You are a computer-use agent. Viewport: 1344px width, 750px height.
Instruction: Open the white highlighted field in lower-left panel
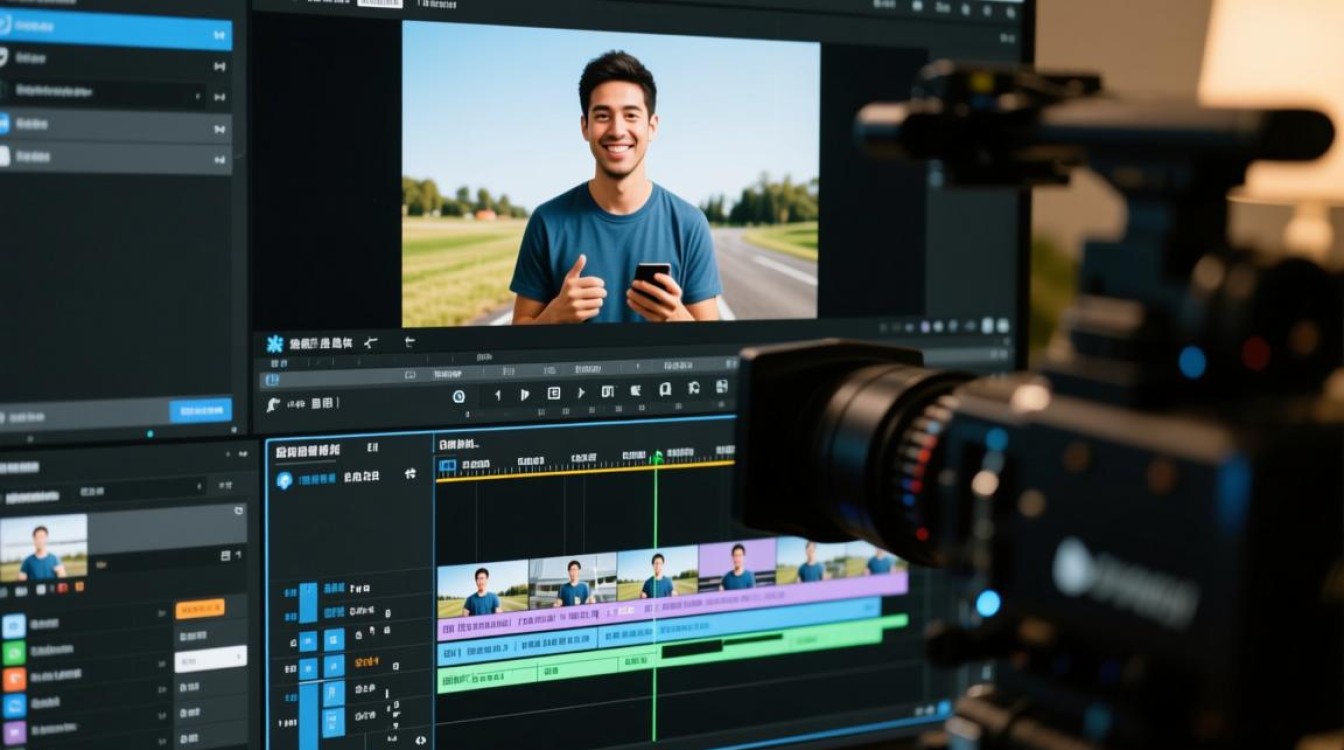pos(210,658)
